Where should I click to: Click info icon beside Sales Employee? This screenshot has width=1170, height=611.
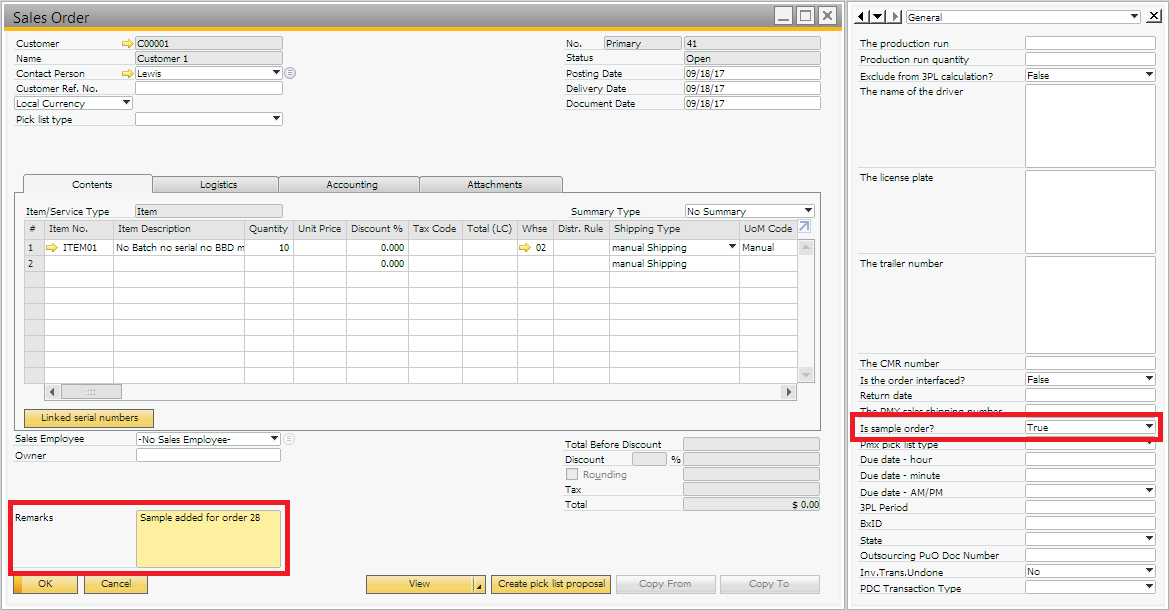pos(289,439)
